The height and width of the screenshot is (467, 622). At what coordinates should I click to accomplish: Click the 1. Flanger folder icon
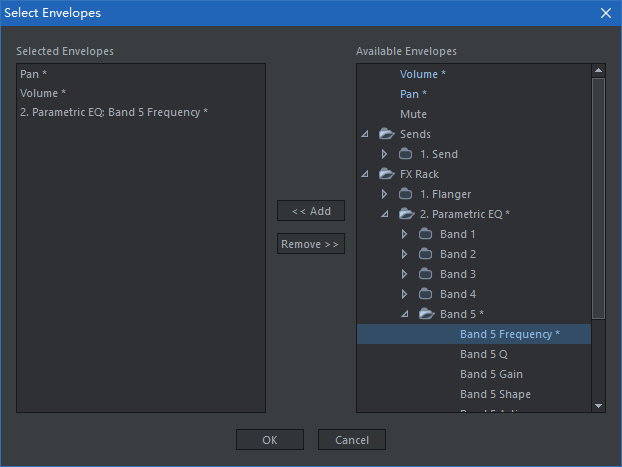click(x=406, y=194)
